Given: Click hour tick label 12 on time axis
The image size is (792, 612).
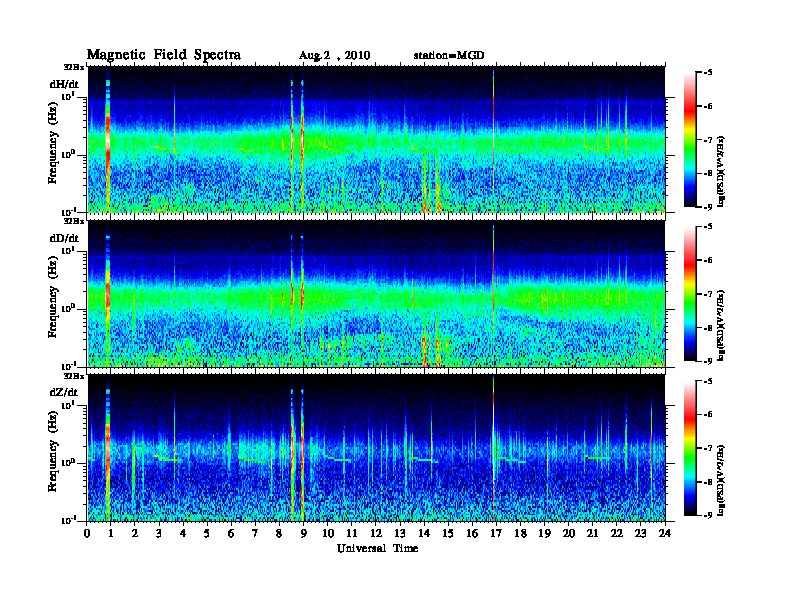Looking at the screenshot, I should (x=376, y=534).
